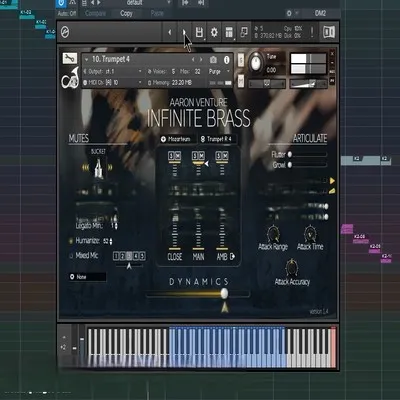Toggle the NI side panel icon
This screenshot has height=400, width=400.
[x=329, y=32]
